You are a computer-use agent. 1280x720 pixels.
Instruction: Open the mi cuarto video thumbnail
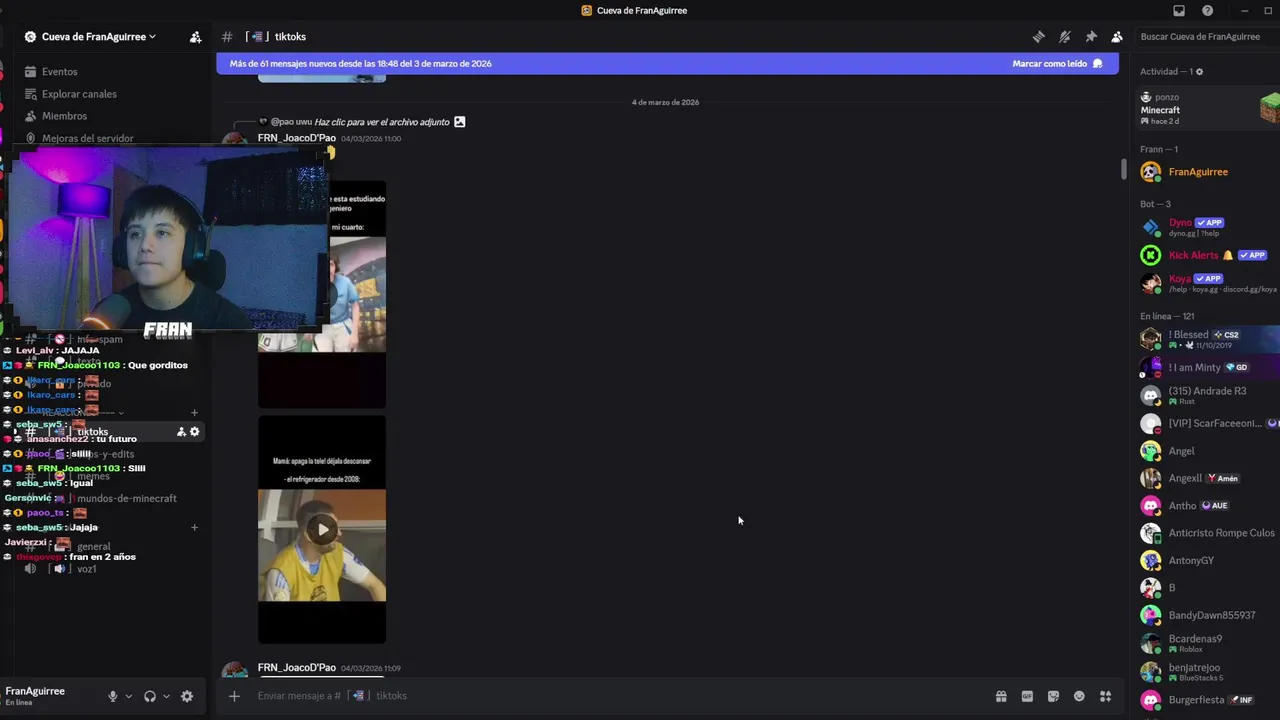(357, 294)
